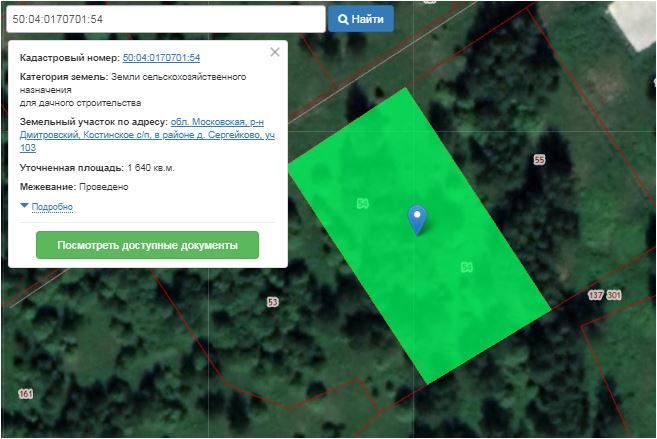Open cadastral number link 50:04:0170701:54

click(161, 59)
